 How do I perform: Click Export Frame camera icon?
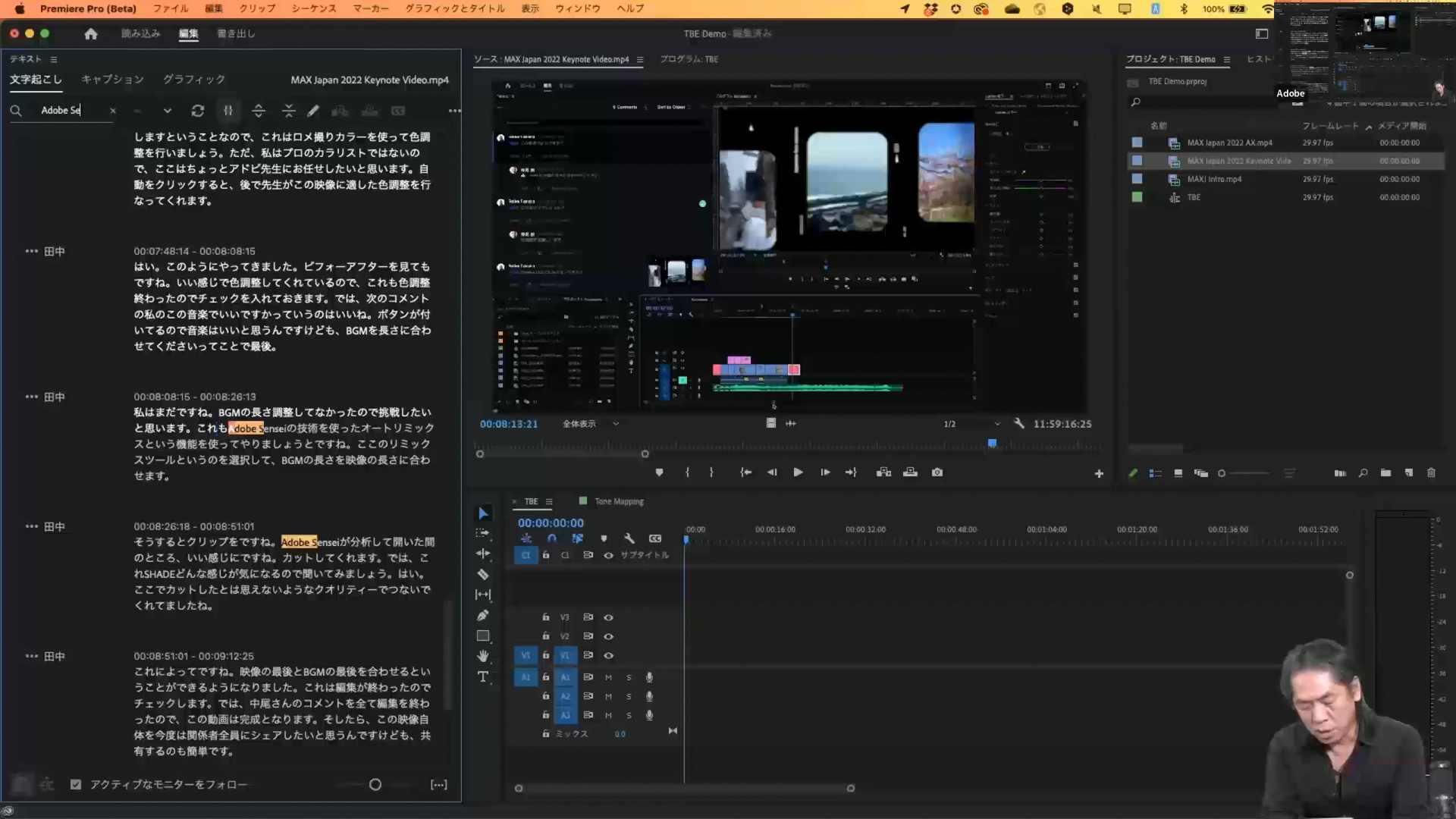click(x=937, y=472)
